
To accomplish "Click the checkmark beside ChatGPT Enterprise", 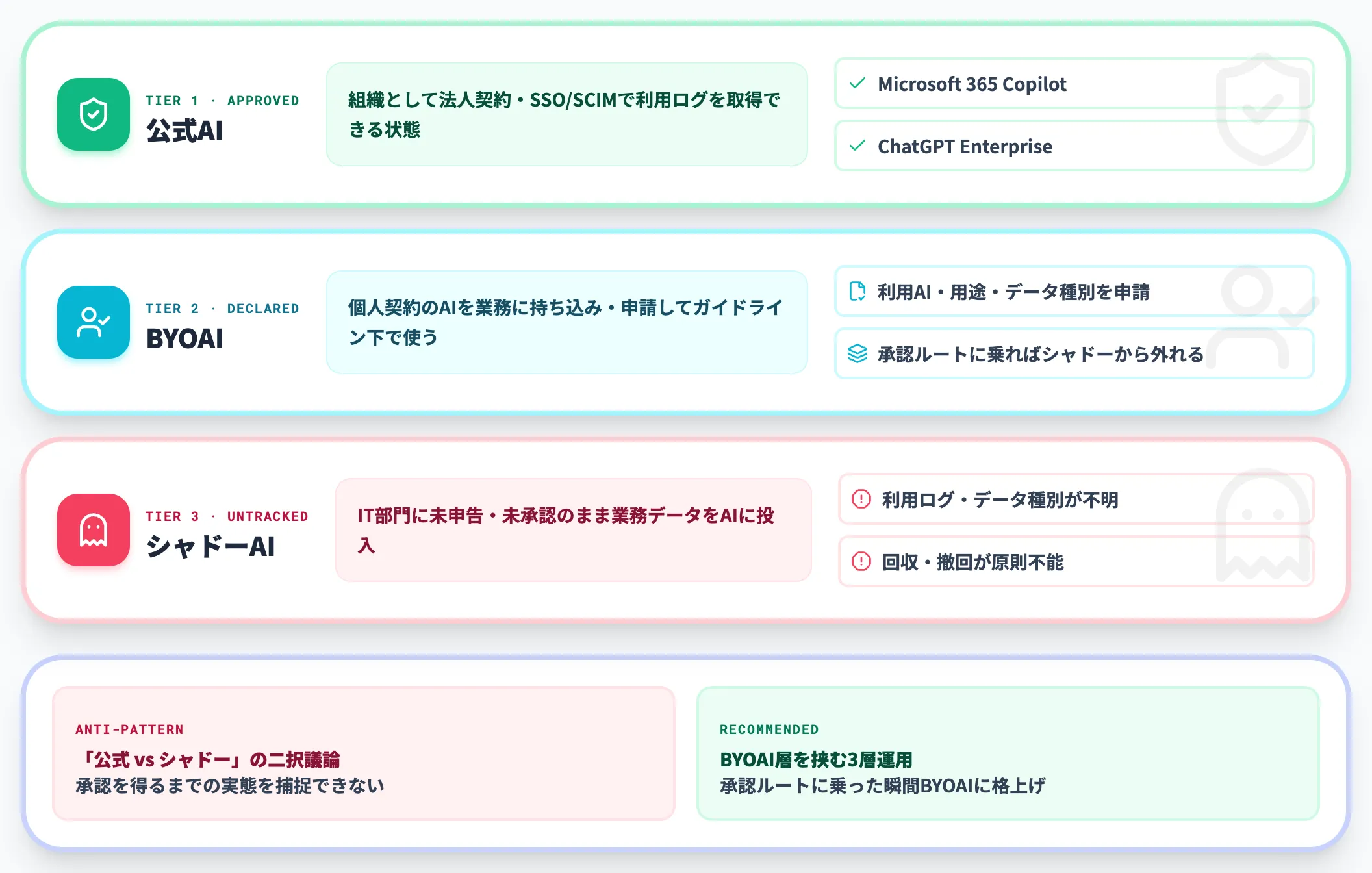I will 857,145.
